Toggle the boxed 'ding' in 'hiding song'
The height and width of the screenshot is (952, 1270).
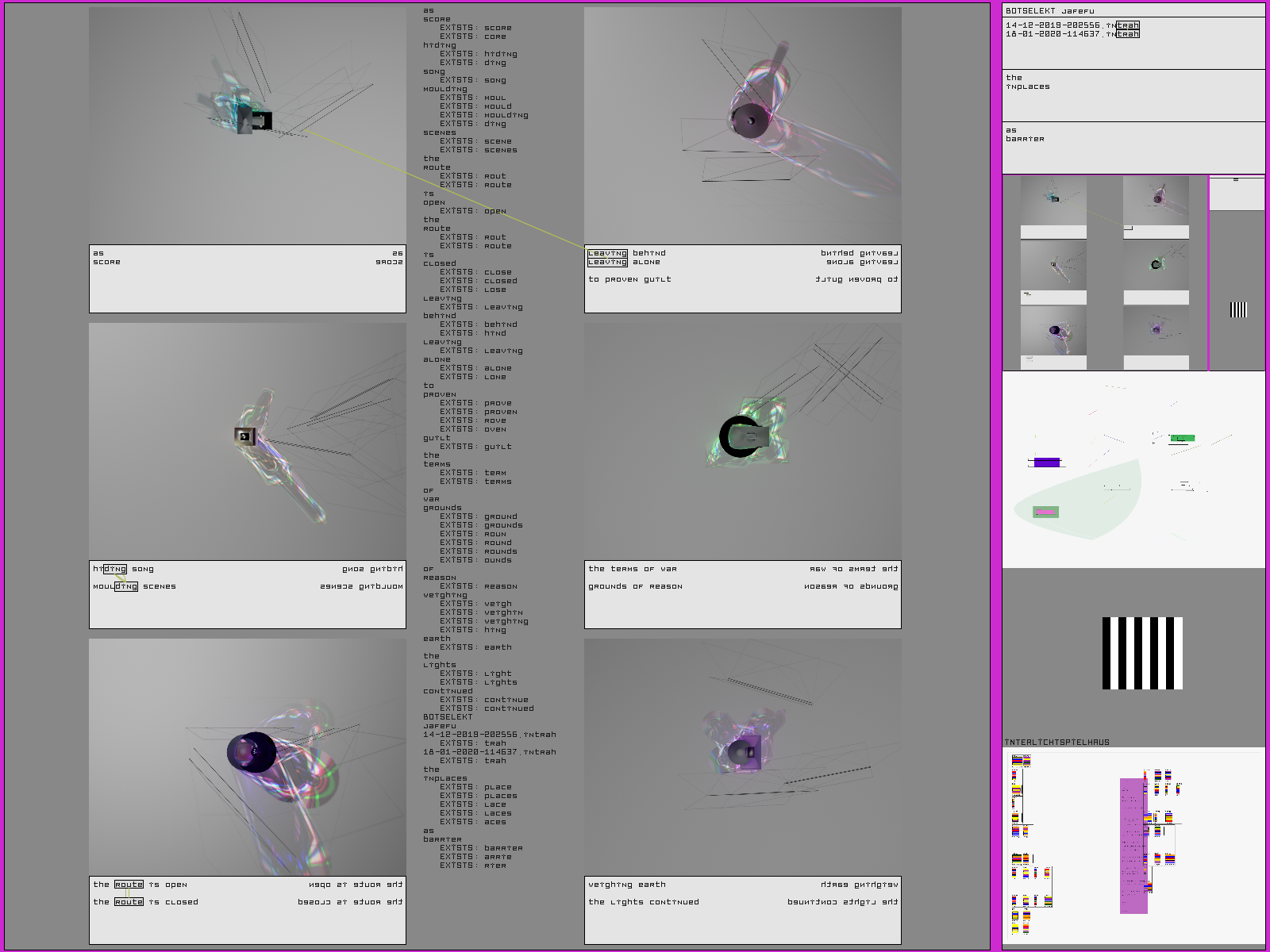[x=114, y=569]
